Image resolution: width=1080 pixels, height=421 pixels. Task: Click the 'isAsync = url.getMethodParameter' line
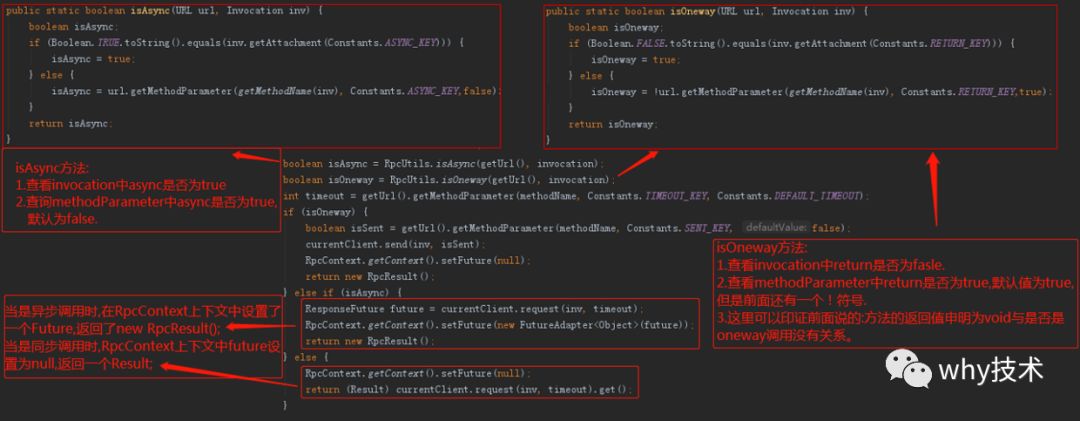(x=276, y=91)
